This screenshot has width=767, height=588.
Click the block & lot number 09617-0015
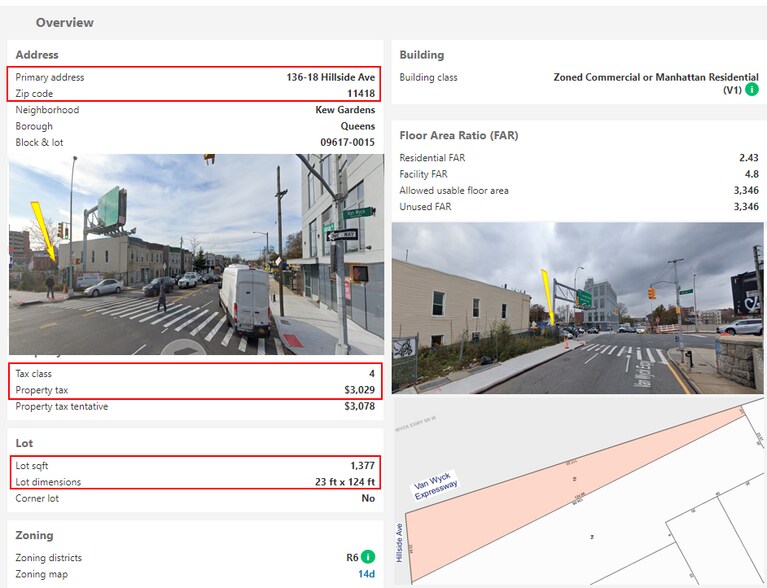click(347, 142)
